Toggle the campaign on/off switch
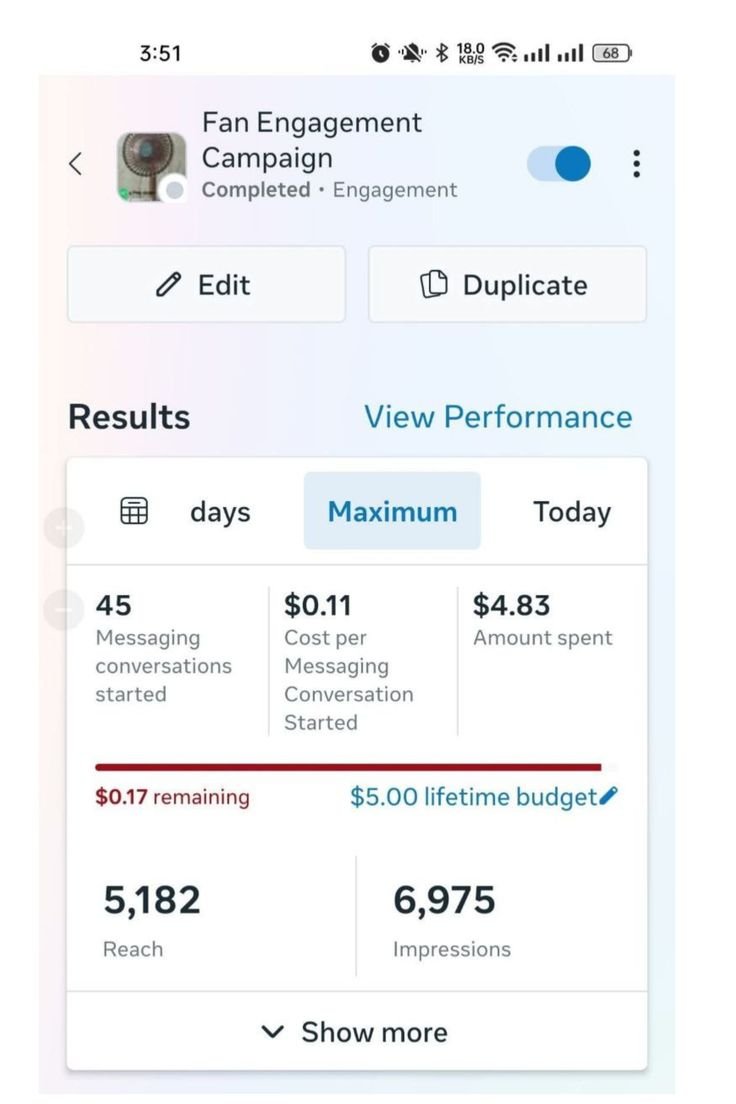Viewport: 736px width, 1104px height. (559, 164)
